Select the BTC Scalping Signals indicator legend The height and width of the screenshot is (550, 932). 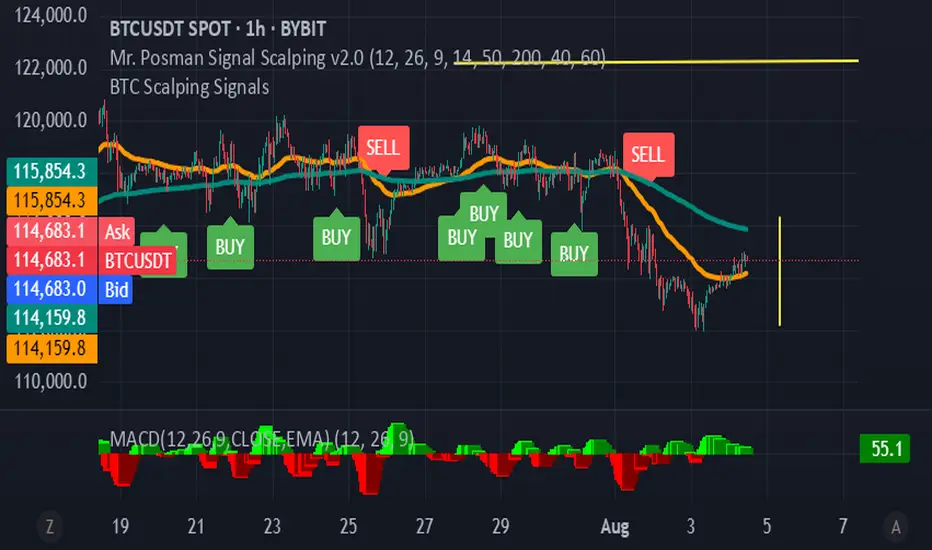(189, 87)
